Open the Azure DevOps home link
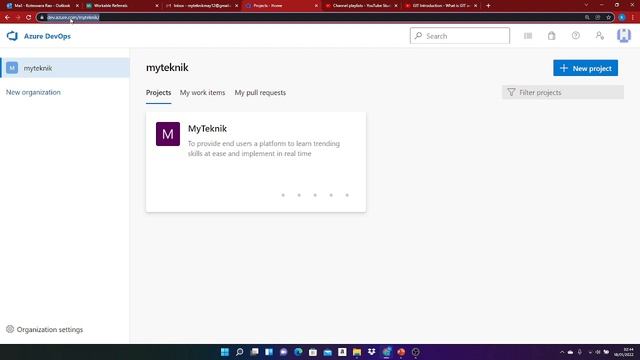The image size is (640, 360). pyautogui.click(x=47, y=36)
